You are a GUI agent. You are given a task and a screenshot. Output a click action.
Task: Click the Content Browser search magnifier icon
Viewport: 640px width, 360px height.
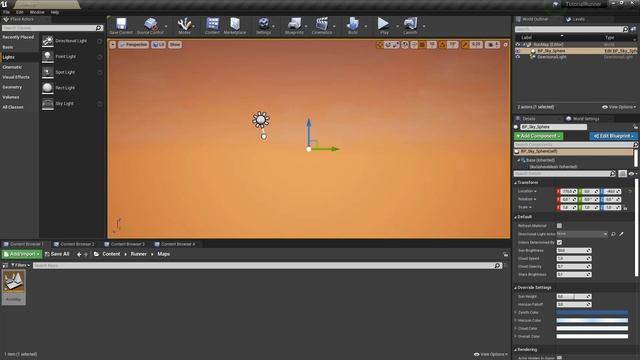click(497, 265)
